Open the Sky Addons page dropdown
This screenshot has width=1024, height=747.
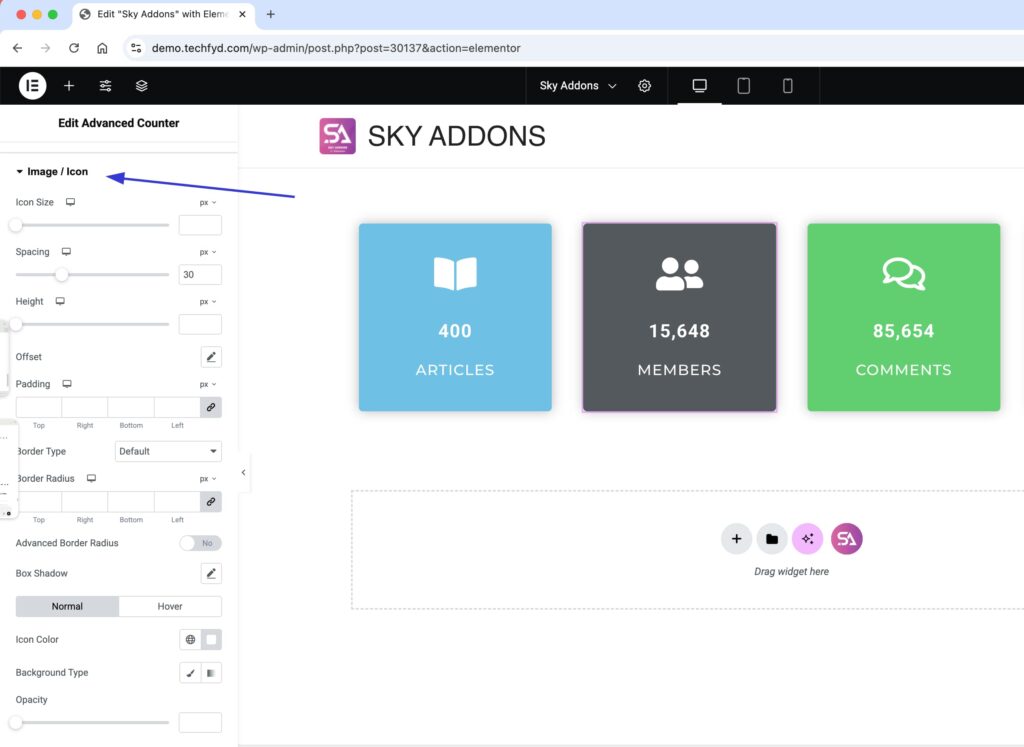(578, 86)
